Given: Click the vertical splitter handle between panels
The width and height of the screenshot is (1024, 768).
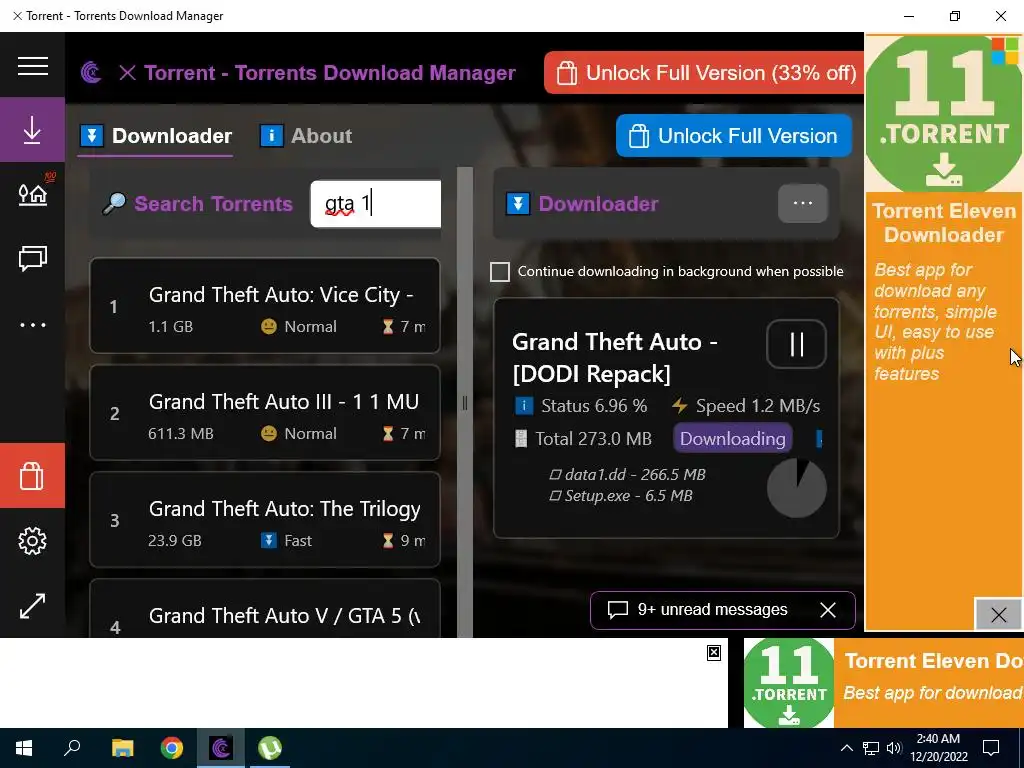Looking at the screenshot, I should click(x=464, y=403).
